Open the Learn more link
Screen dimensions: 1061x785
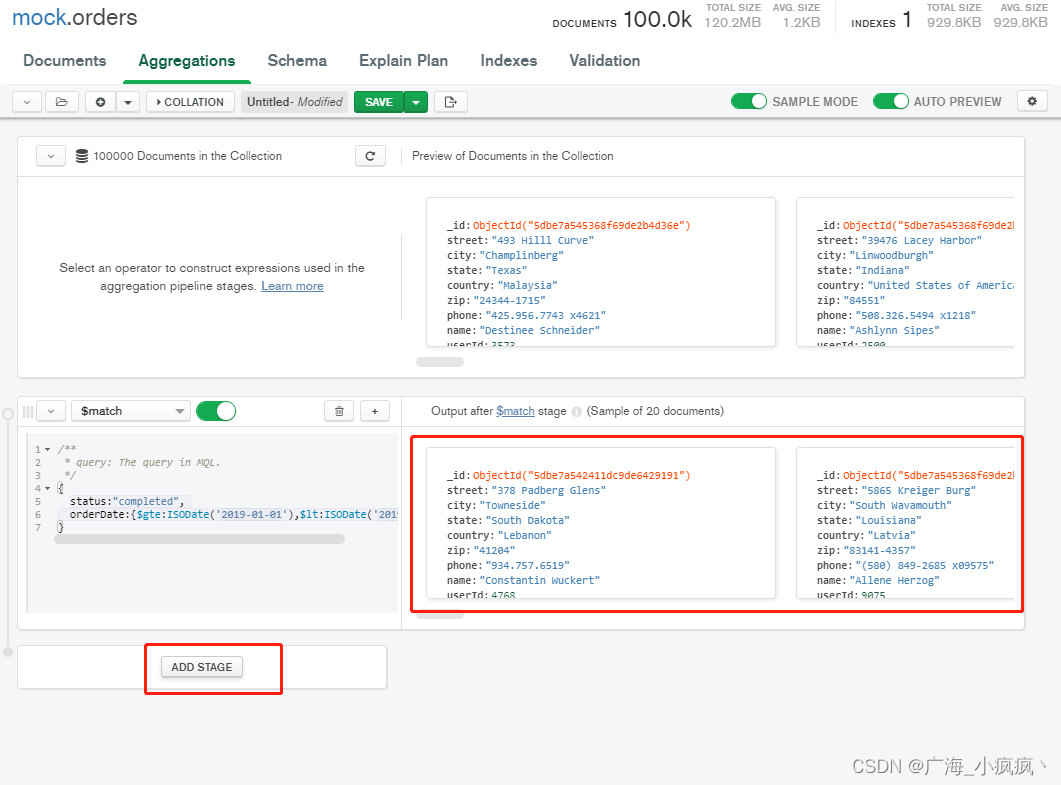click(x=292, y=286)
